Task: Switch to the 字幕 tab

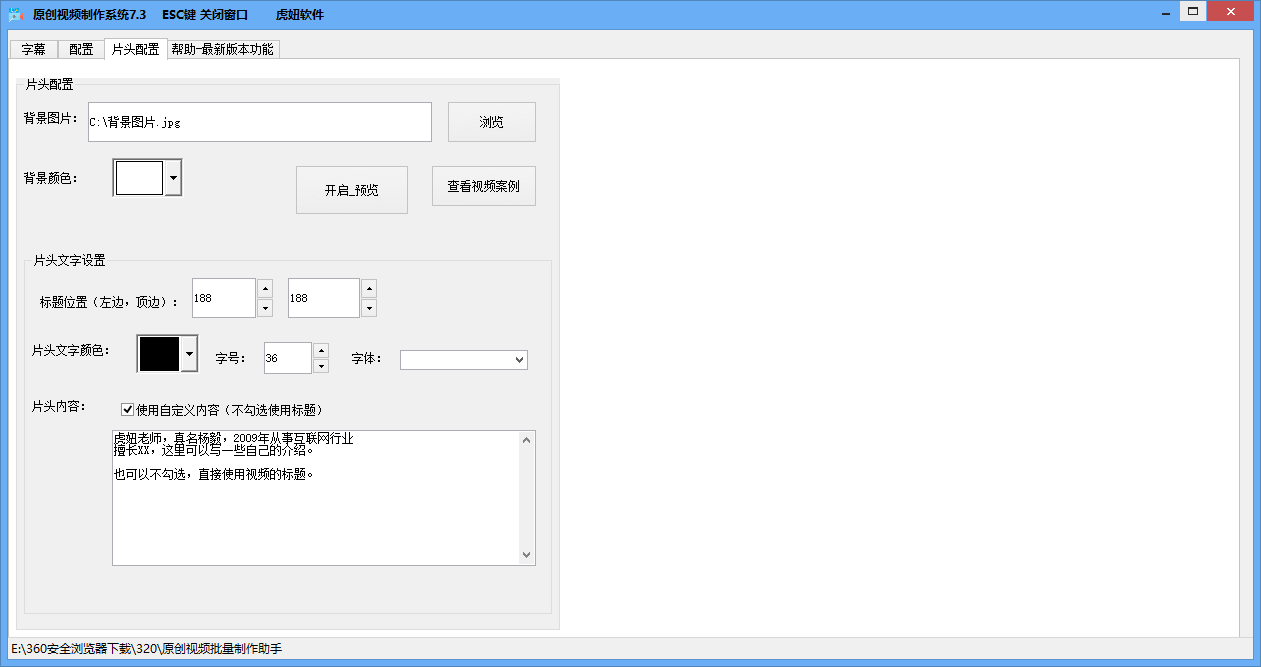Action: point(34,49)
